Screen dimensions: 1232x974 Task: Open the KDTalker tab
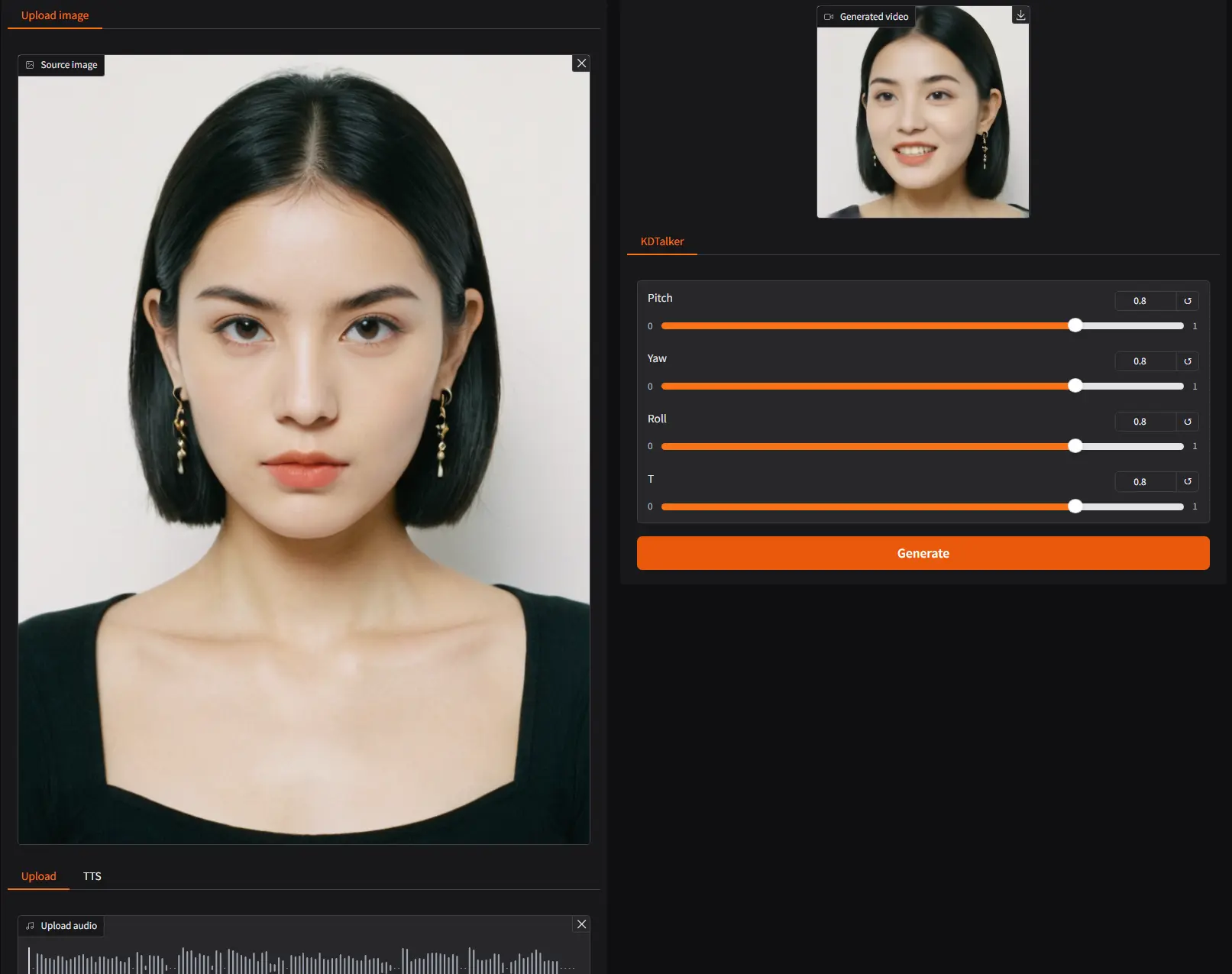pos(662,241)
